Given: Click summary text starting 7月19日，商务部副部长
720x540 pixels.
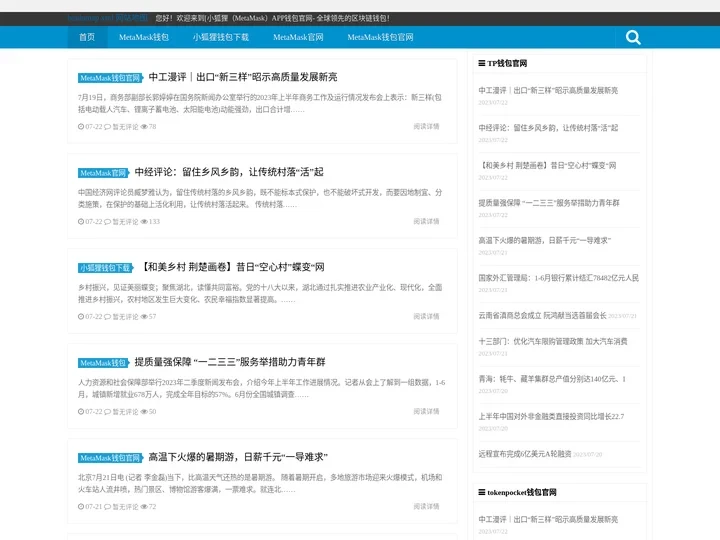Looking at the screenshot, I should [259, 103].
